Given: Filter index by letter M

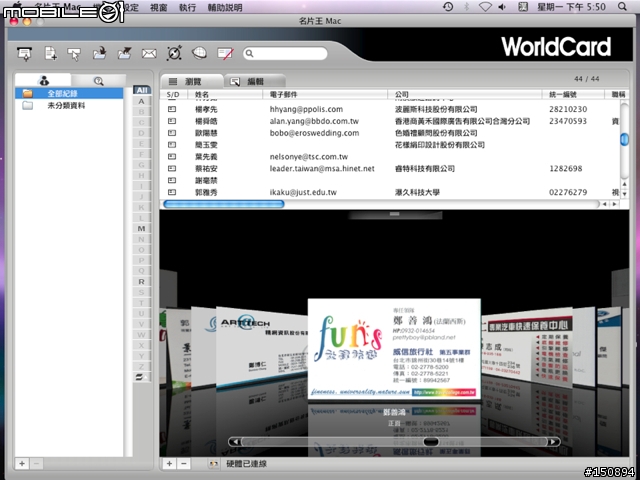Looking at the screenshot, I should click(x=142, y=229).
